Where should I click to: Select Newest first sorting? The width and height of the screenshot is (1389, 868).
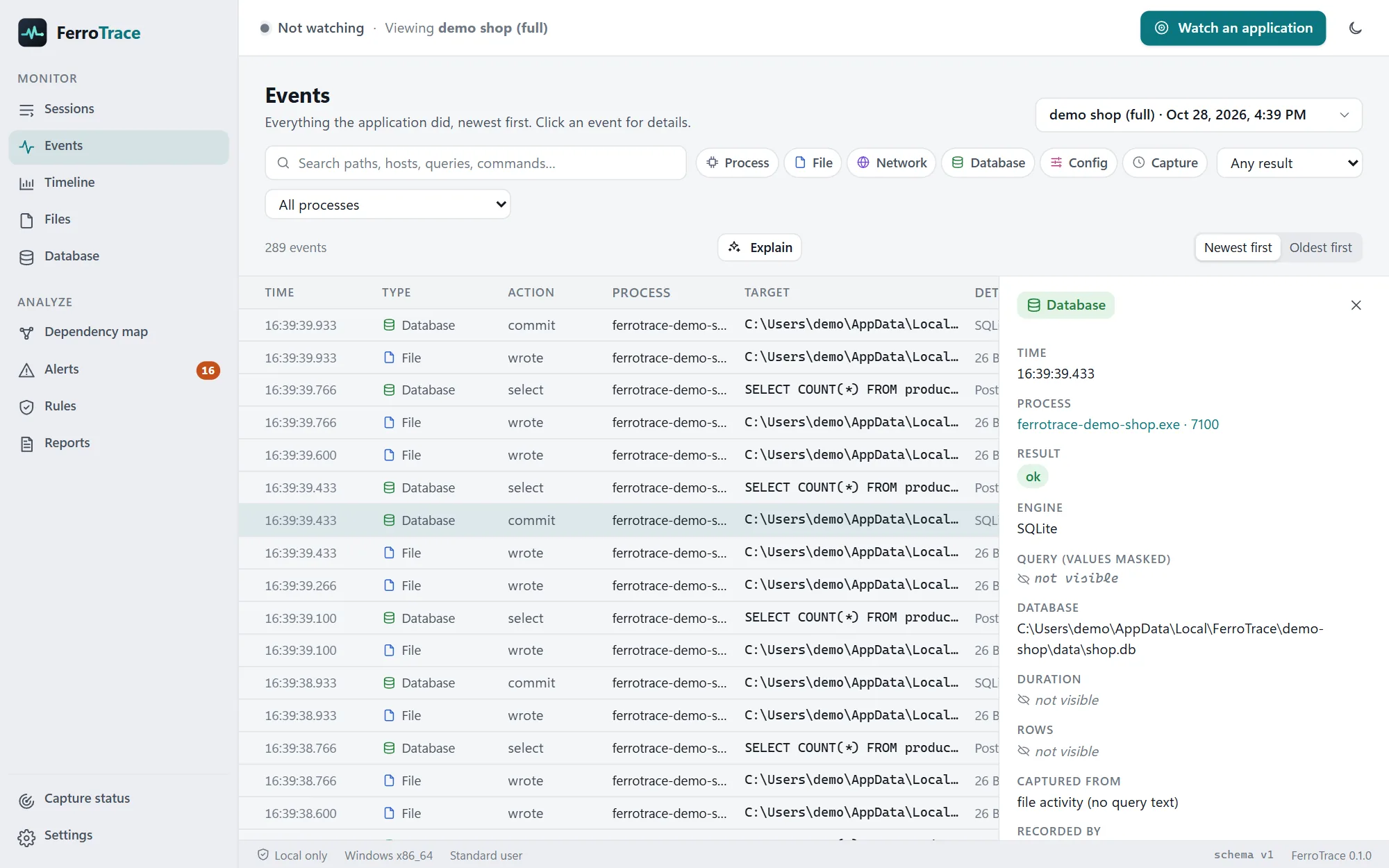1238,248
